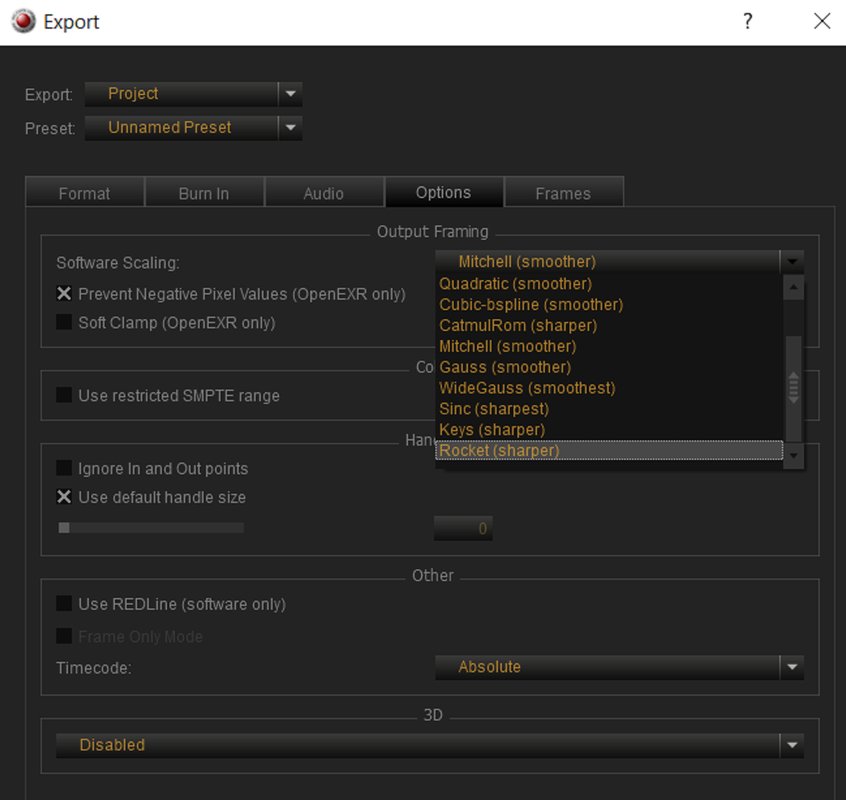Choose WideGauss (smoothest) scaling option

click(x=609, y=388)
